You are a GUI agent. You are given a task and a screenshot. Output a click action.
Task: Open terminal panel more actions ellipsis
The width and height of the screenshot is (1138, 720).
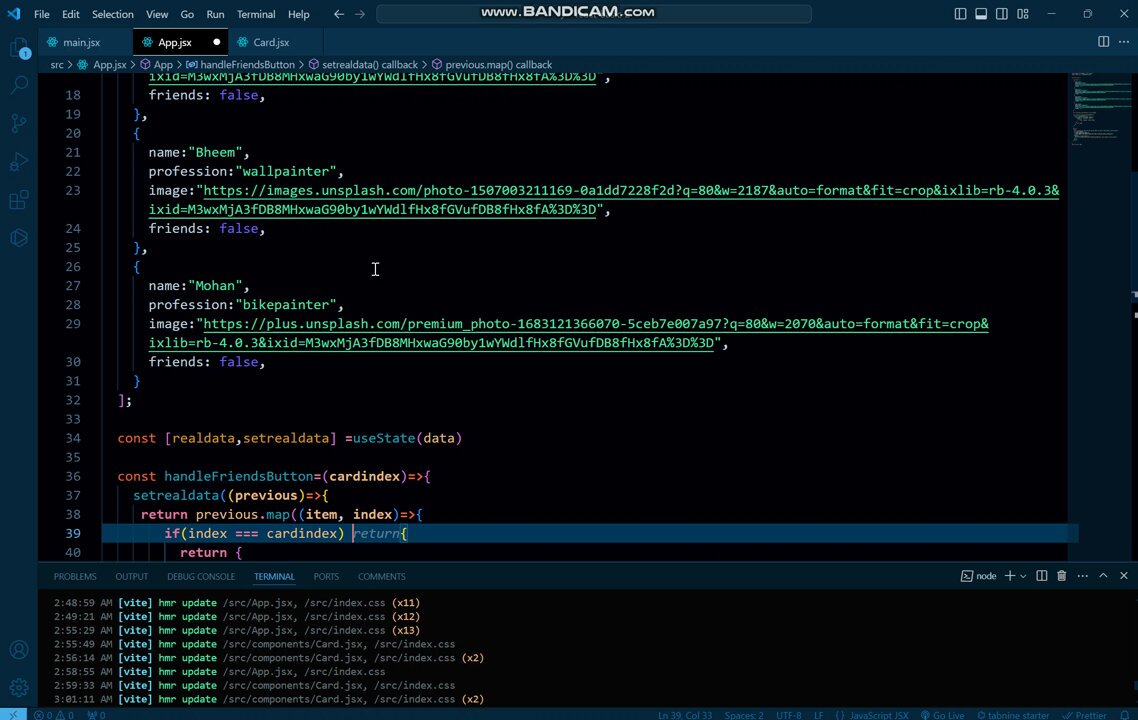tap(1082, 576)
